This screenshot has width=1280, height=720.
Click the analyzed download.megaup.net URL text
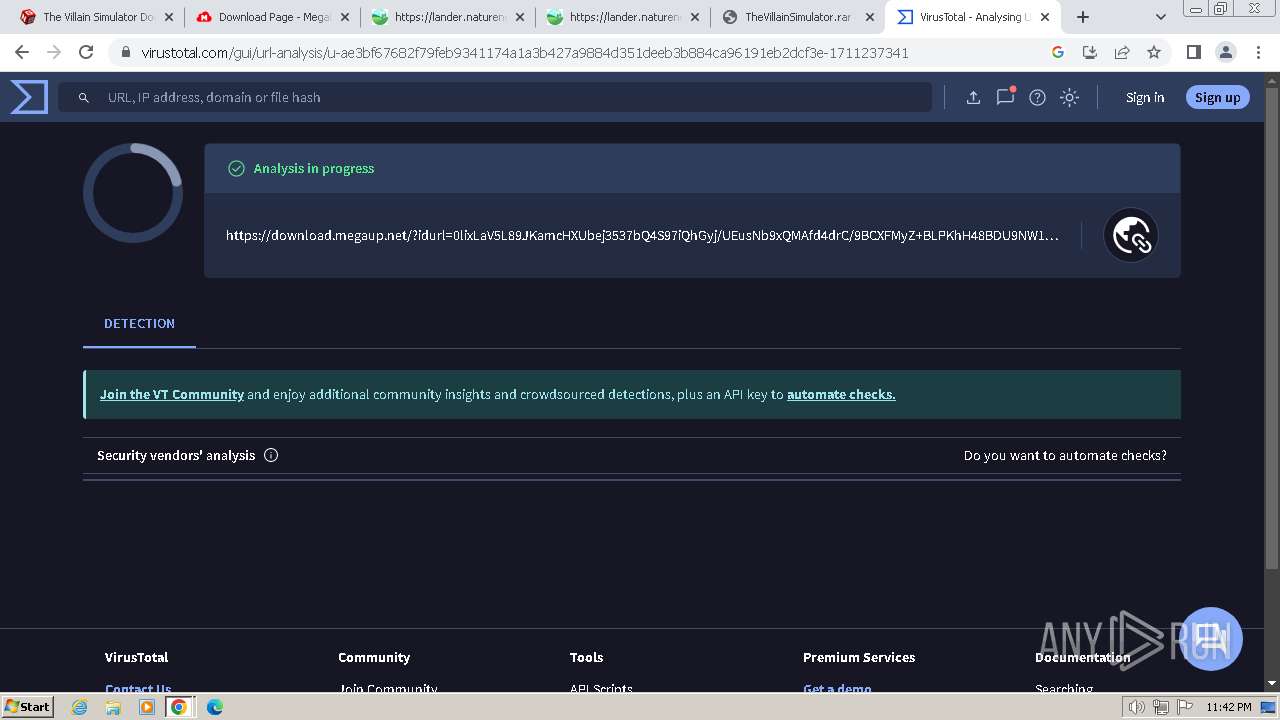(x=642, y=235)
